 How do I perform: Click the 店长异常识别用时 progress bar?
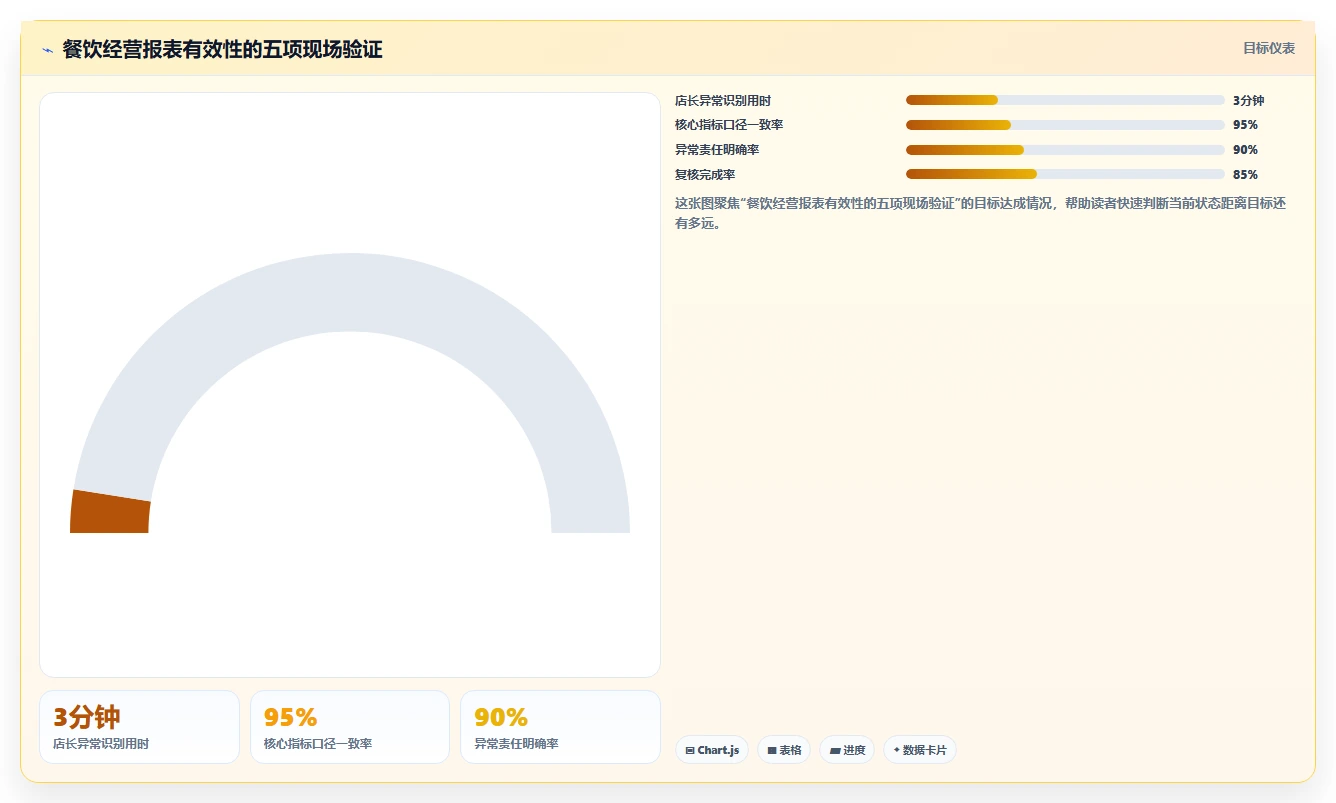(1065, 100)
